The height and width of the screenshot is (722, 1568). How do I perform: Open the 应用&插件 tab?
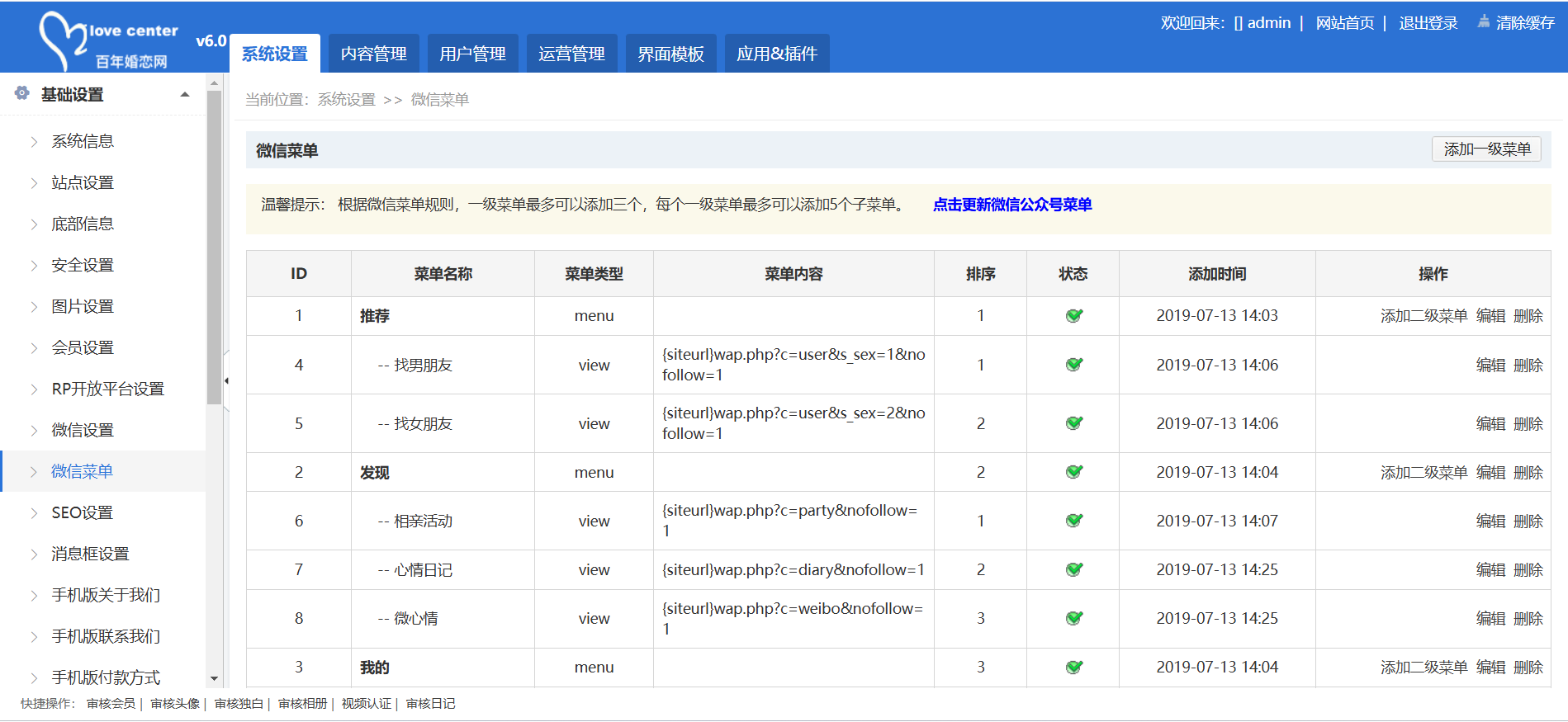point(776,54)
